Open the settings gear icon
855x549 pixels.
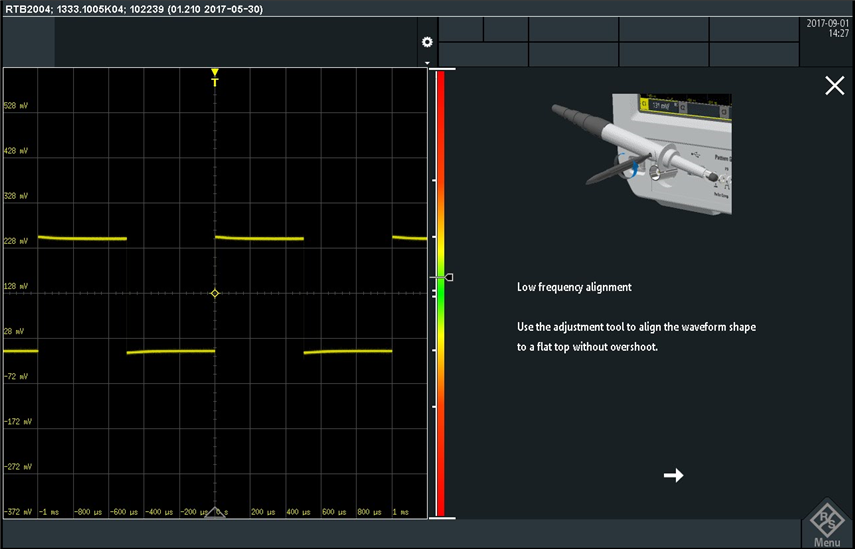pyautogui.click(x=427, y=42)
